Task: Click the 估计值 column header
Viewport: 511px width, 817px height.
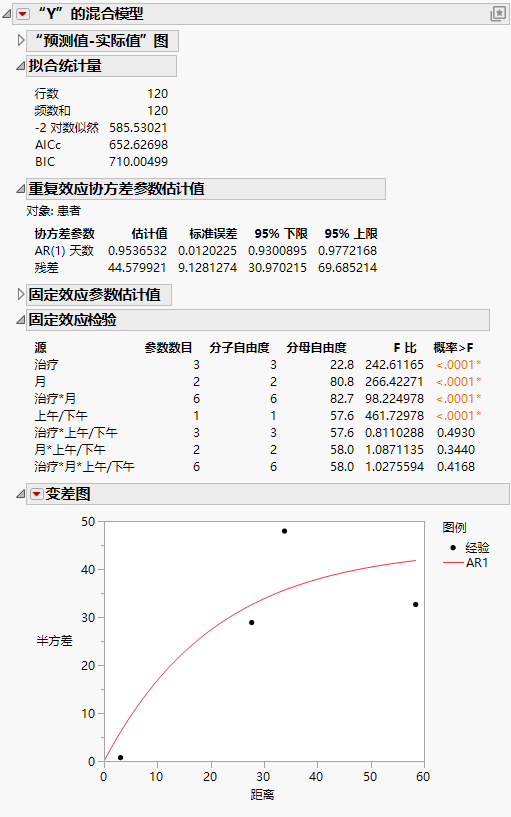Action: click(x=149, y=233)
